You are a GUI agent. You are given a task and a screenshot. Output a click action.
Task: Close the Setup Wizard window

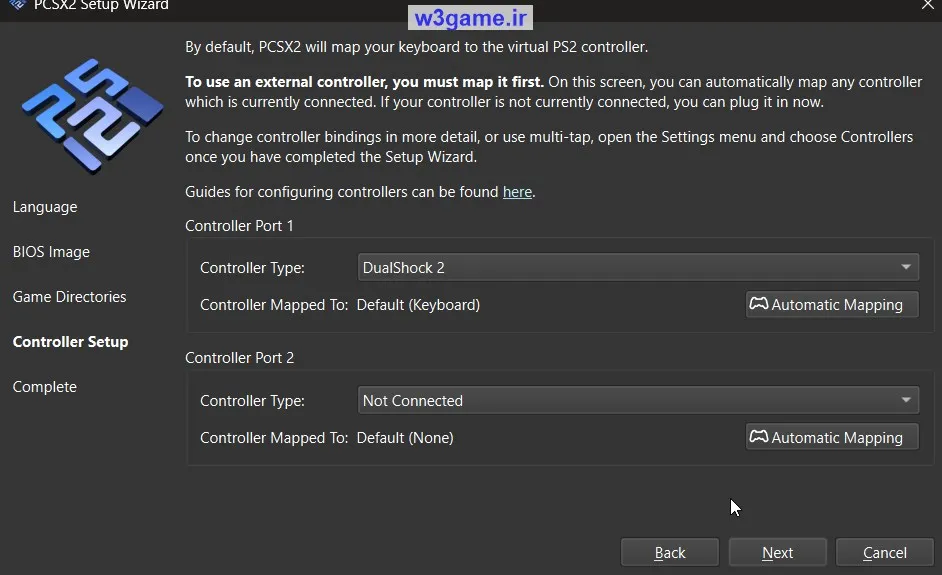click(x=928, y=5)
